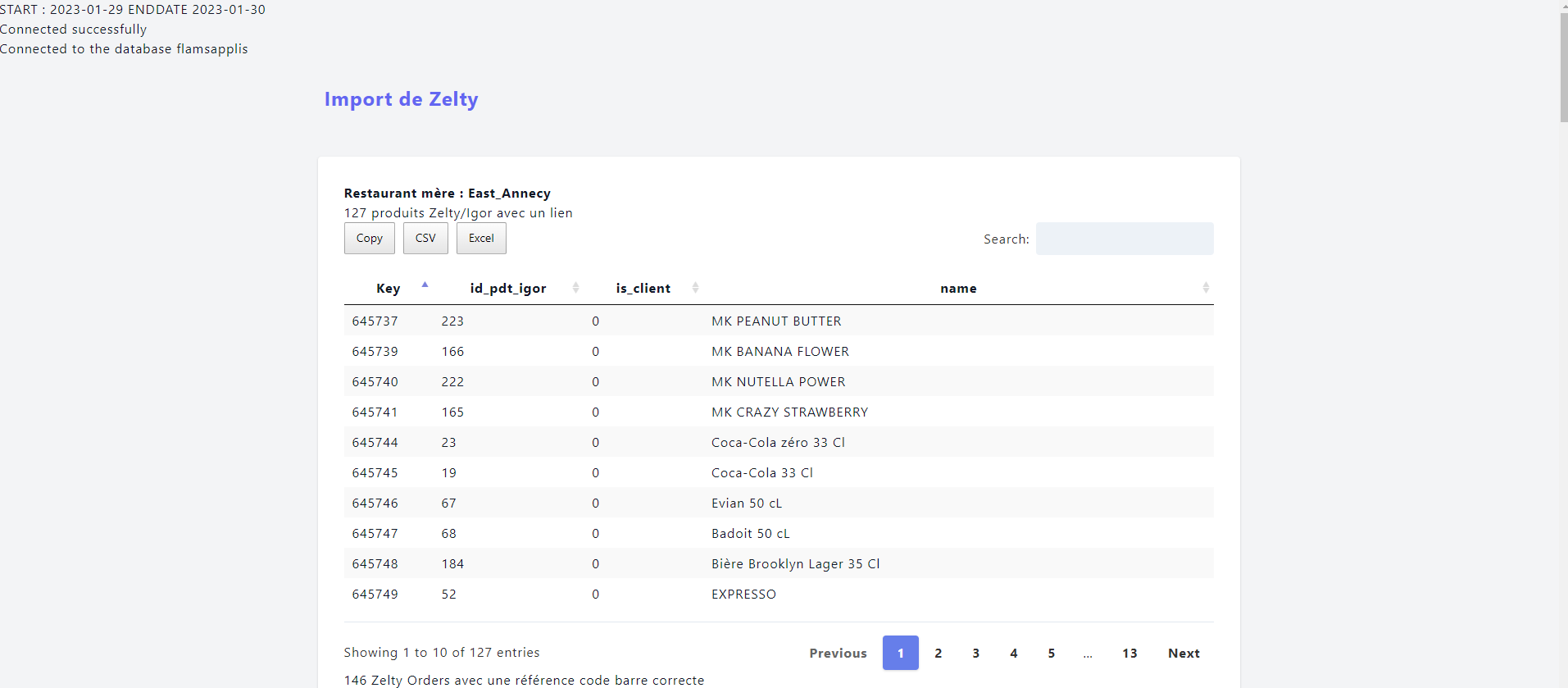Image resolution: width=1568 pixels, height=688 pixels.
Task: Export the table as Excel
Action: 481,239
